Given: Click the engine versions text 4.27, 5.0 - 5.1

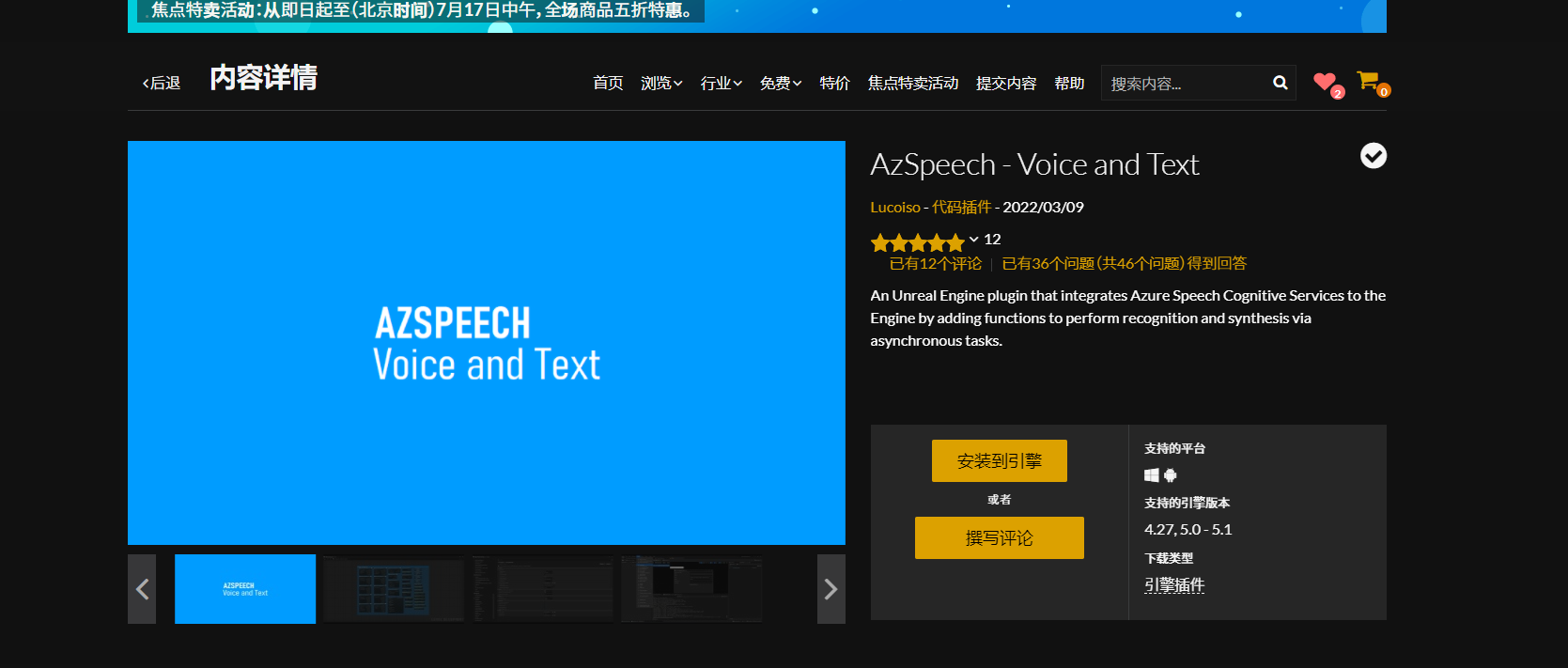Looking at the screenshot, I should [1188, 530].
